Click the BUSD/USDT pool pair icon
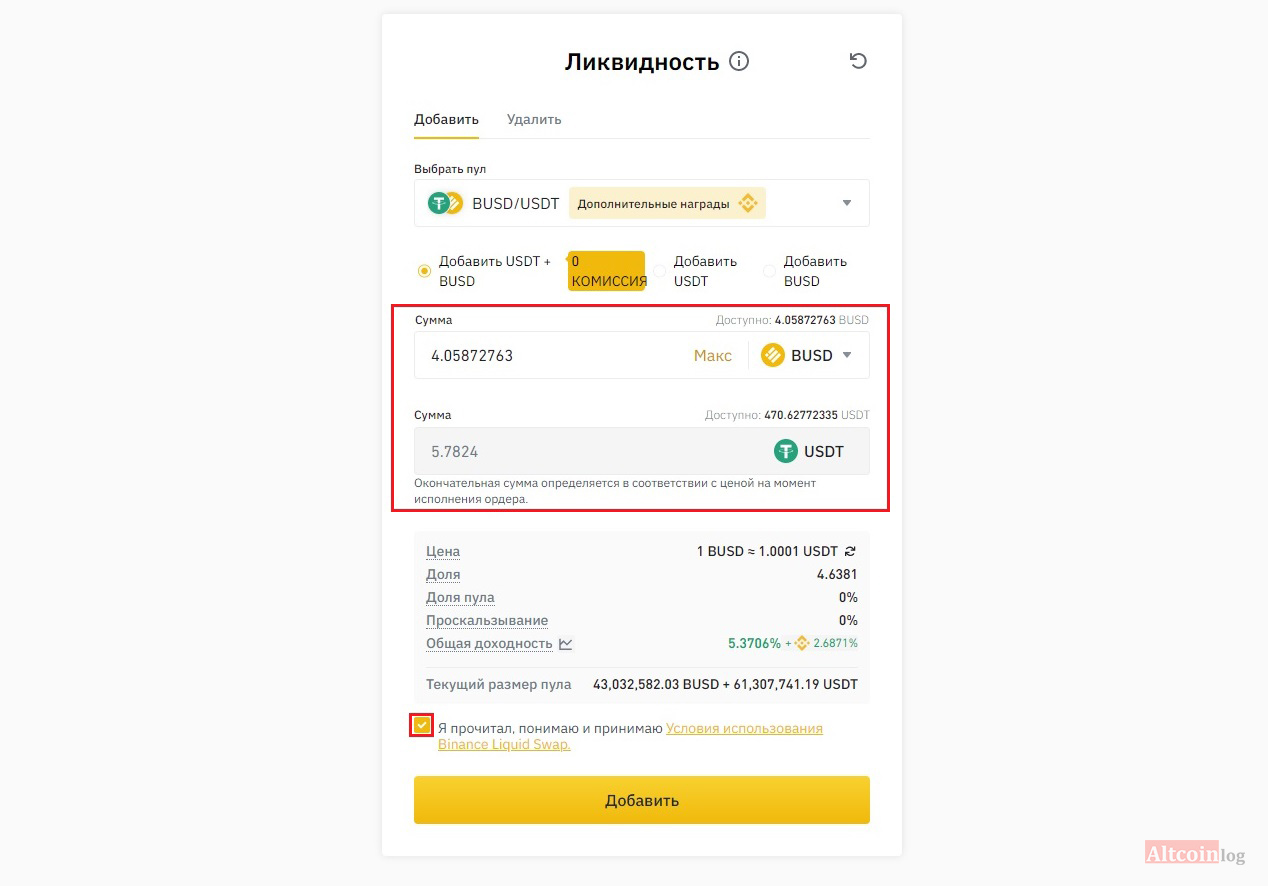 pos(445,204)
